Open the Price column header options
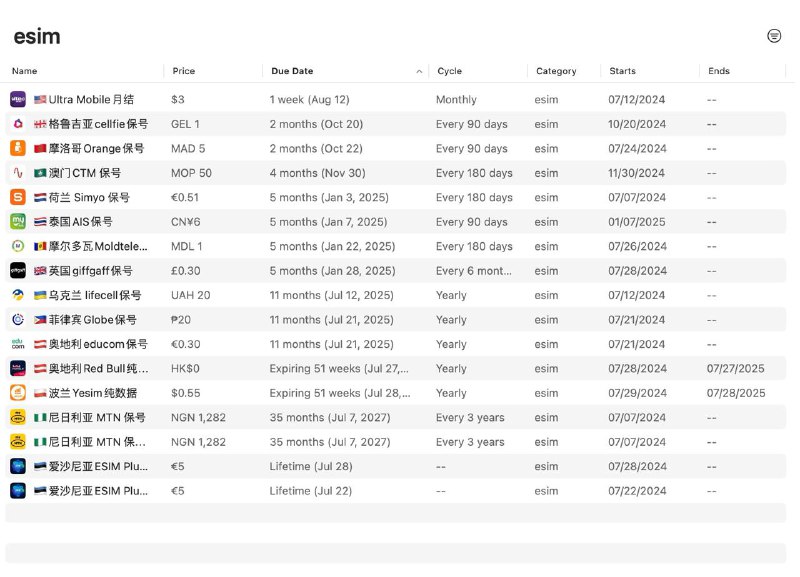The image size is (800, 577). coord(186,71)
